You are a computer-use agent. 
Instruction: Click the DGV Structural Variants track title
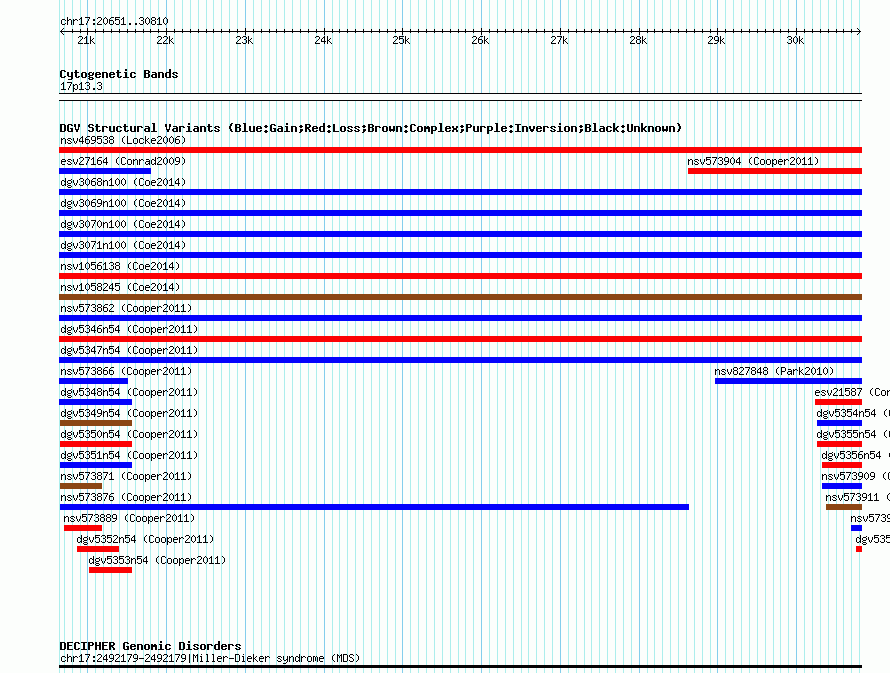pos(371,128)
